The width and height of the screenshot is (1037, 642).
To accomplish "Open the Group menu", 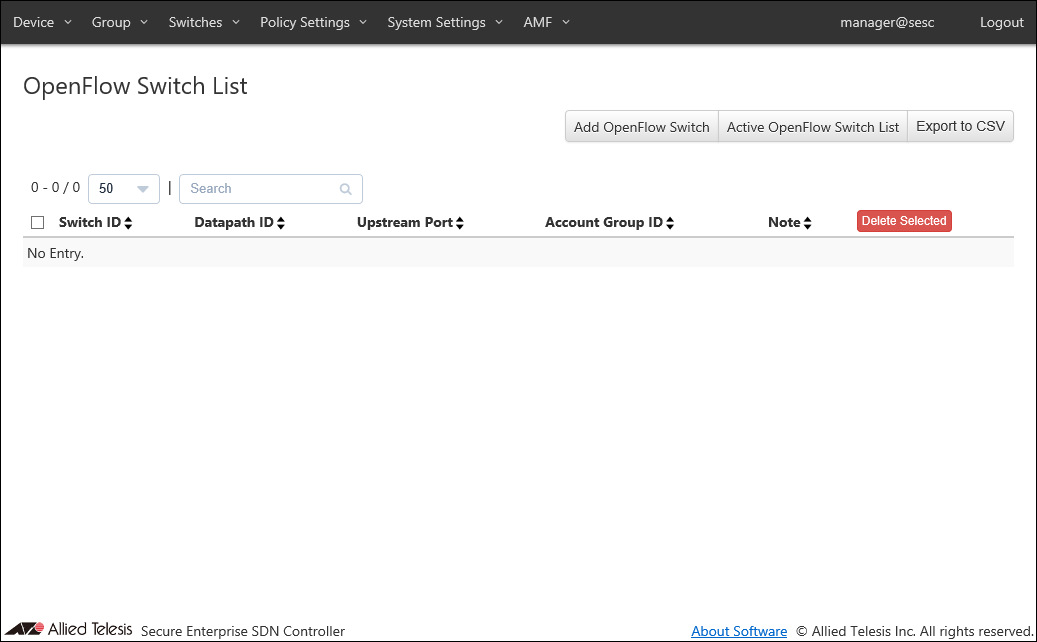I will point(119,22).
